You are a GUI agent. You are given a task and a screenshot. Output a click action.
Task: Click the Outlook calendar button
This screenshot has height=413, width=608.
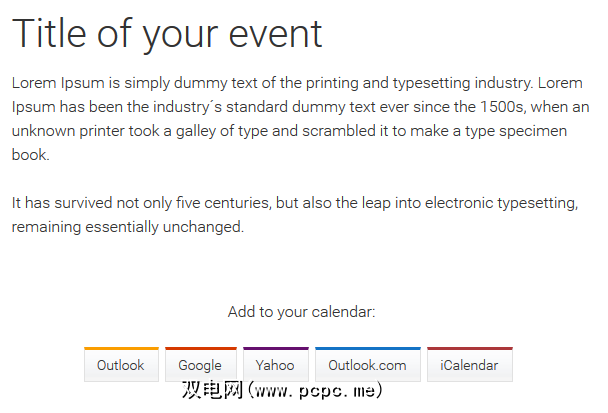[121, 365]
